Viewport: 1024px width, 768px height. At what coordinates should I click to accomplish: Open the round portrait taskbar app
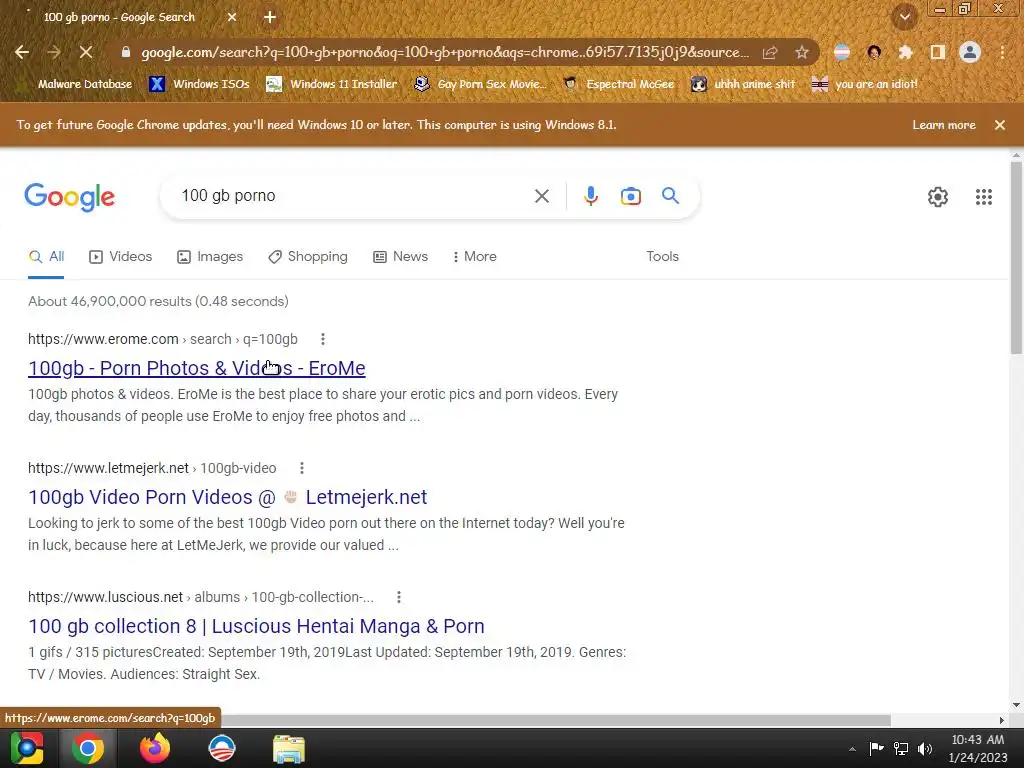(x=222, y=748)
